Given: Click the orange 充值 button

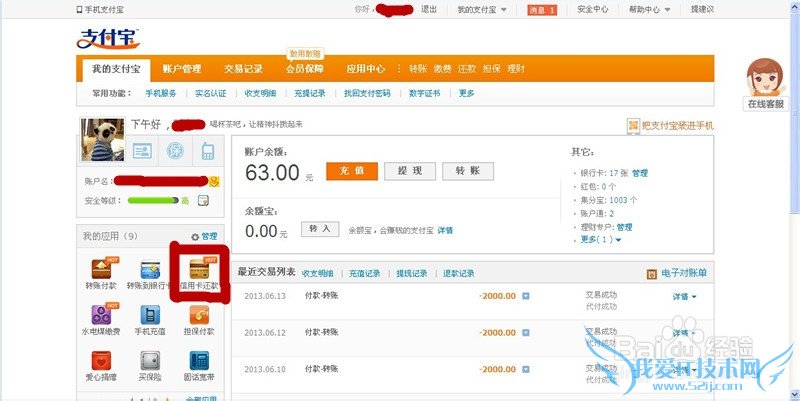Looking at the screenshot, I should pos(352,171).
